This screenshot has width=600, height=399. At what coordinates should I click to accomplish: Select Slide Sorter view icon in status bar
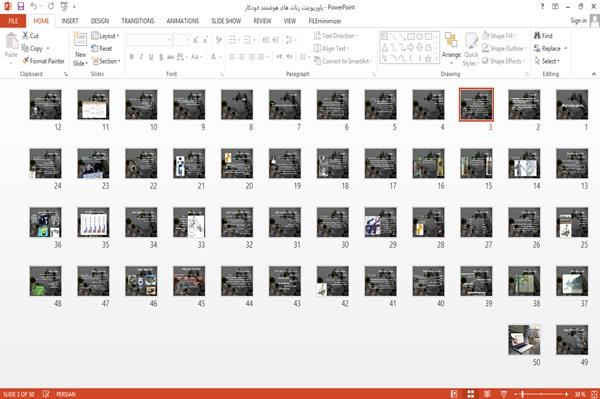(471, 394)
